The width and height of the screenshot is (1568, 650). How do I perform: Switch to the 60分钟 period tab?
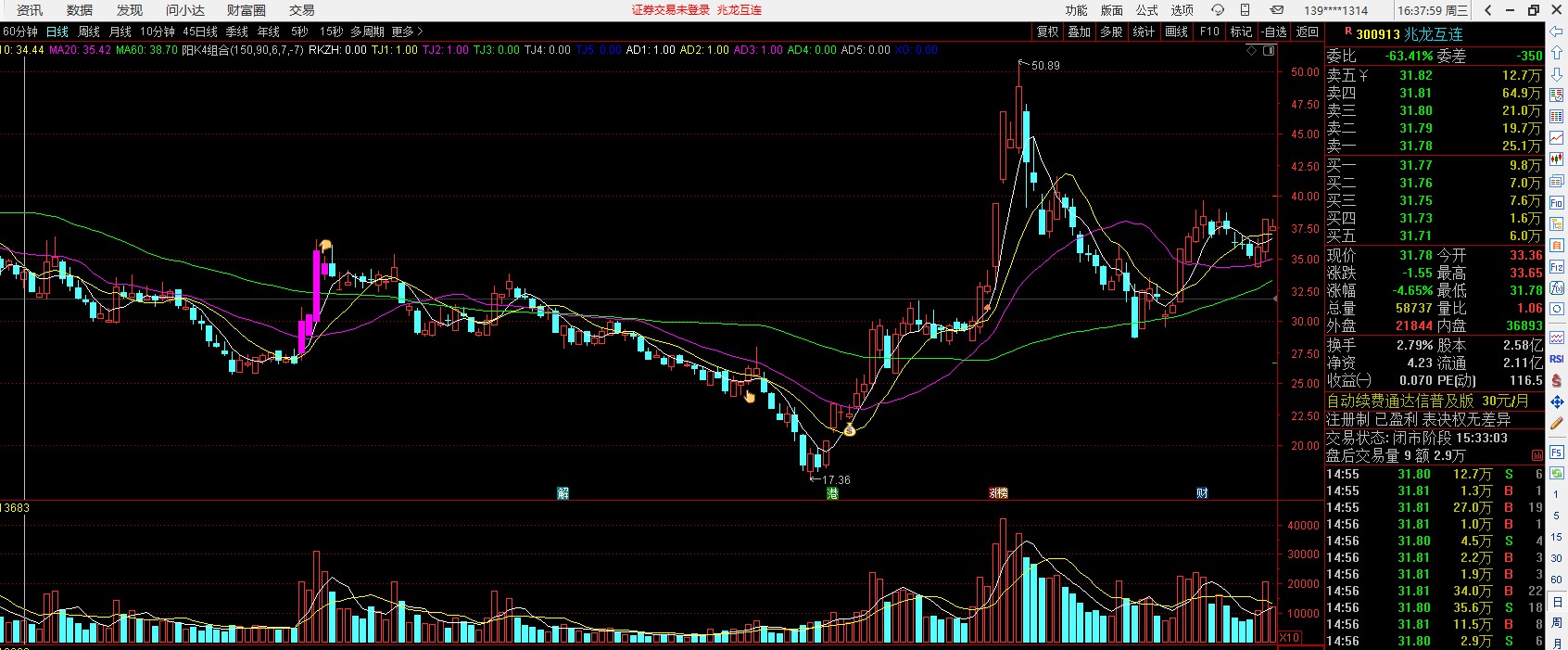(x=20, y=32)
